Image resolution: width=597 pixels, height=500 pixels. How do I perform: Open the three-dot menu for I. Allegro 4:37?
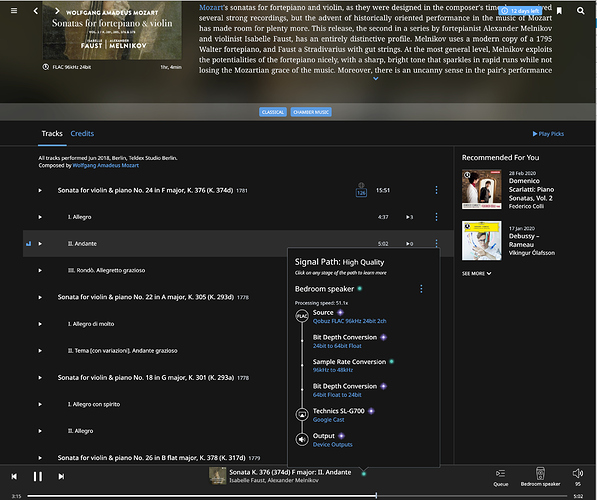coord(436,217)
